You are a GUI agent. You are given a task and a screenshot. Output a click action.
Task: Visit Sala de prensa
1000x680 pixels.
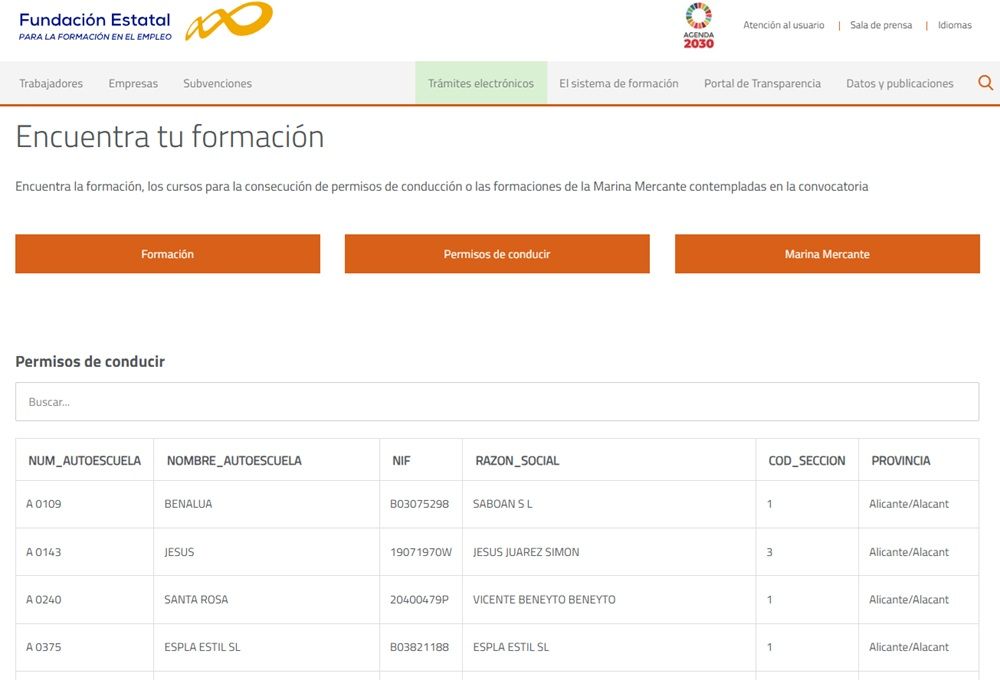(879, 24)
